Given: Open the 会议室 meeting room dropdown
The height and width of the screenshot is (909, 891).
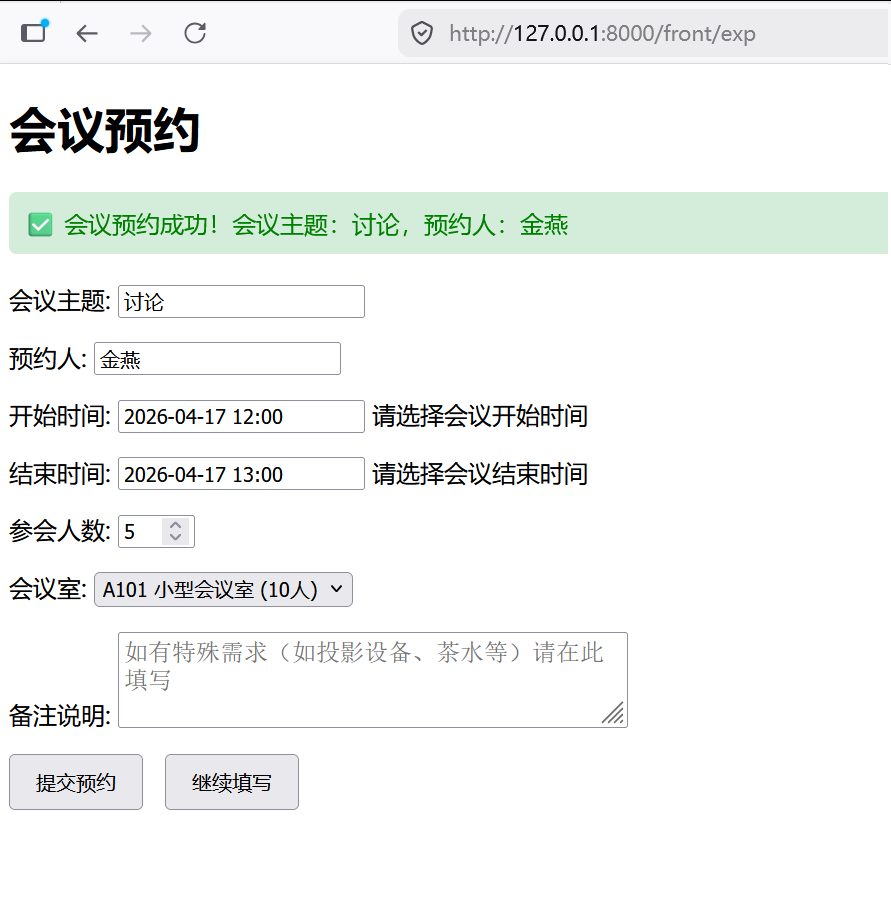Looking at the screenshot, I should pyautogui.click(x=222, y=589).
